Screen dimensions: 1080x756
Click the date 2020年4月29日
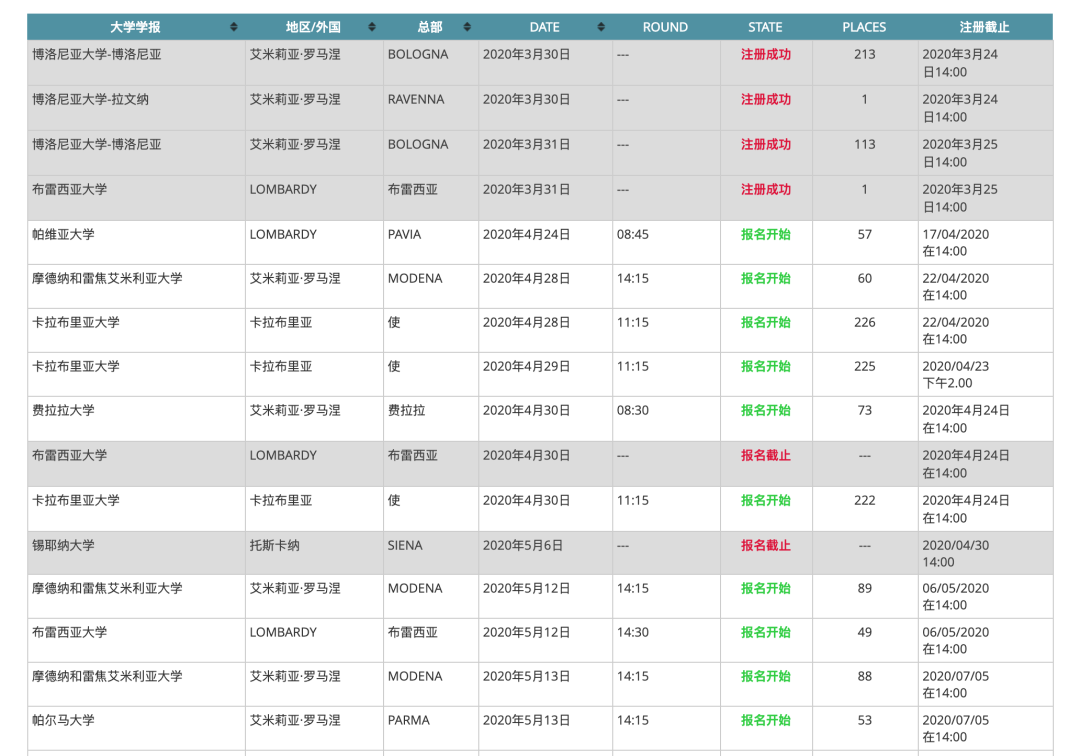(526, 366)
